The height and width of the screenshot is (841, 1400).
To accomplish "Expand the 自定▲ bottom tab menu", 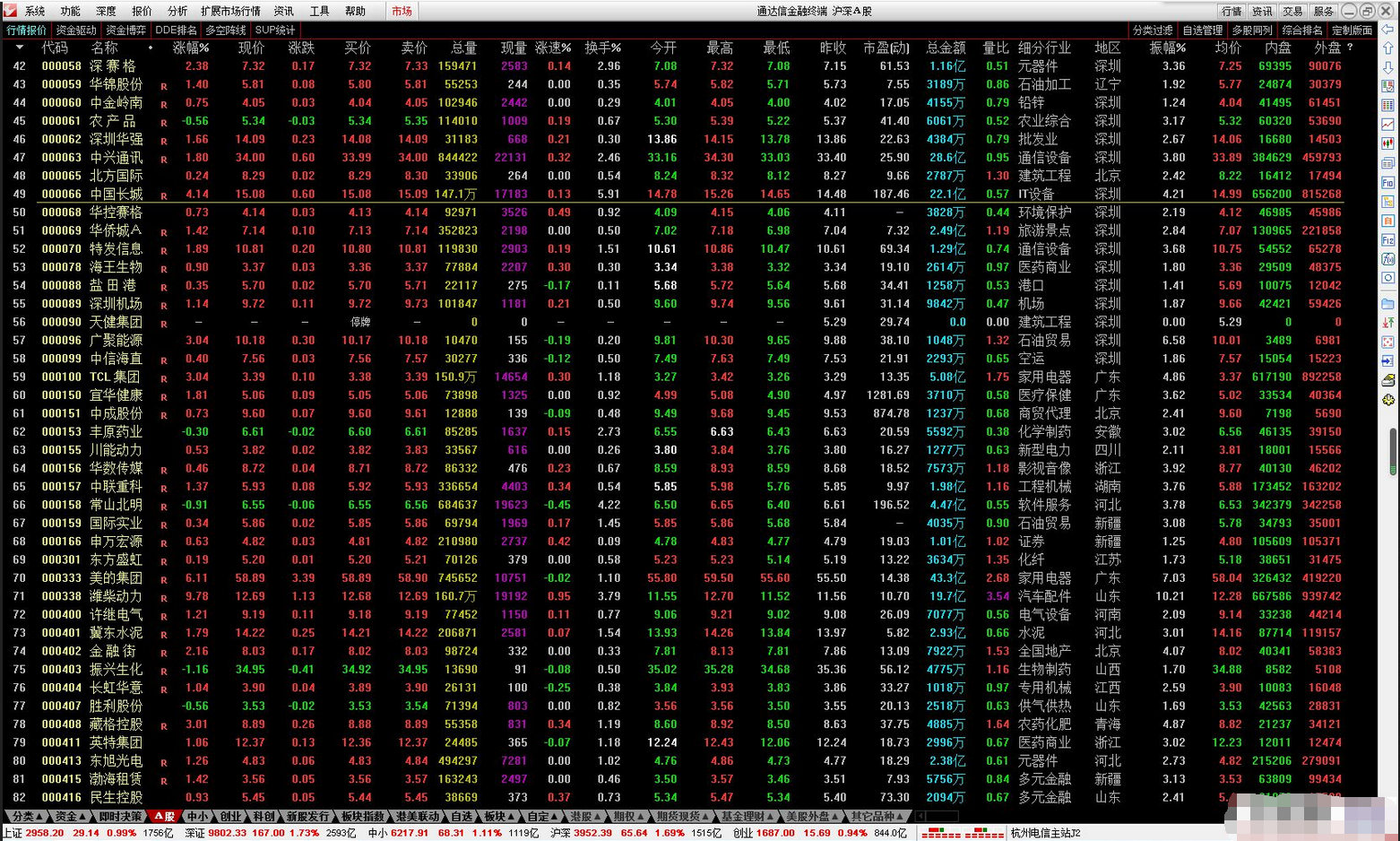I will pyautogui.click(x=543, y=816).
